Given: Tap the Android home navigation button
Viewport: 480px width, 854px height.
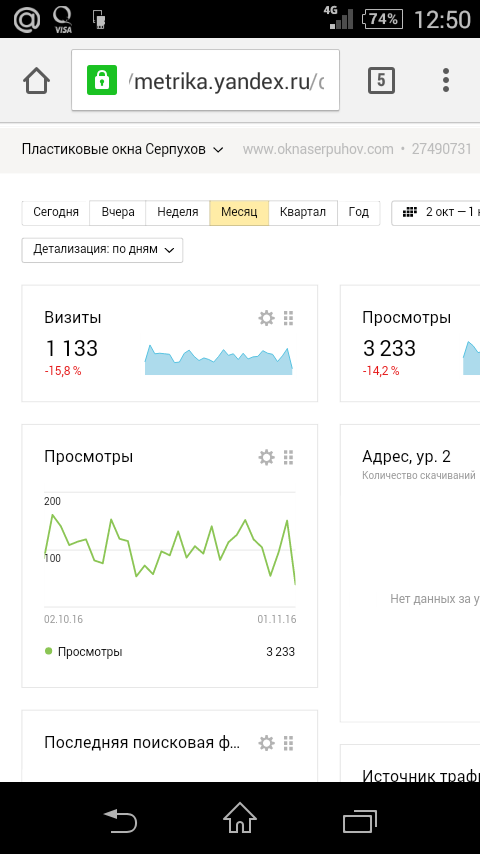Looking at the screenshot, I should 240,819.
